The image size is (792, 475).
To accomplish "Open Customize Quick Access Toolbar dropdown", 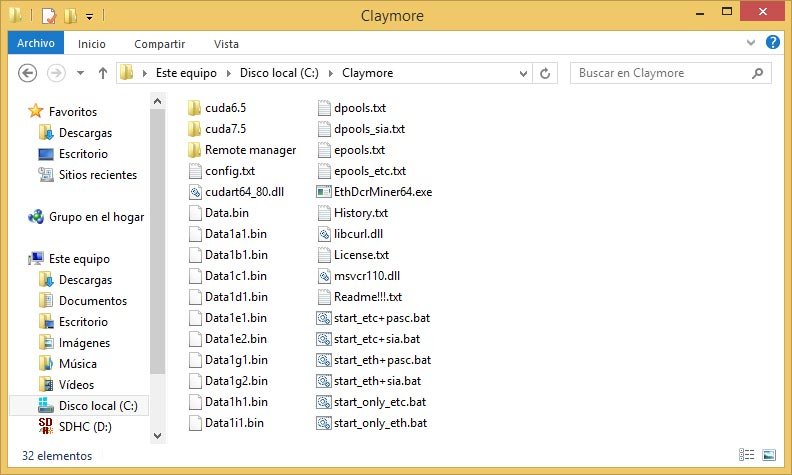I will pos(89,17).
